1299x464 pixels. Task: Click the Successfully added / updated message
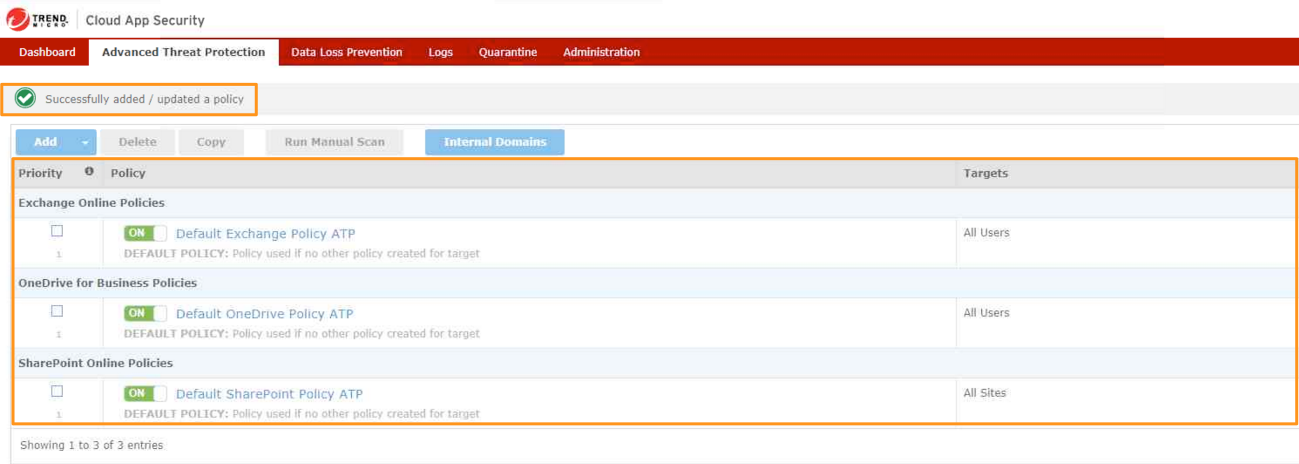tap(144, 100)
